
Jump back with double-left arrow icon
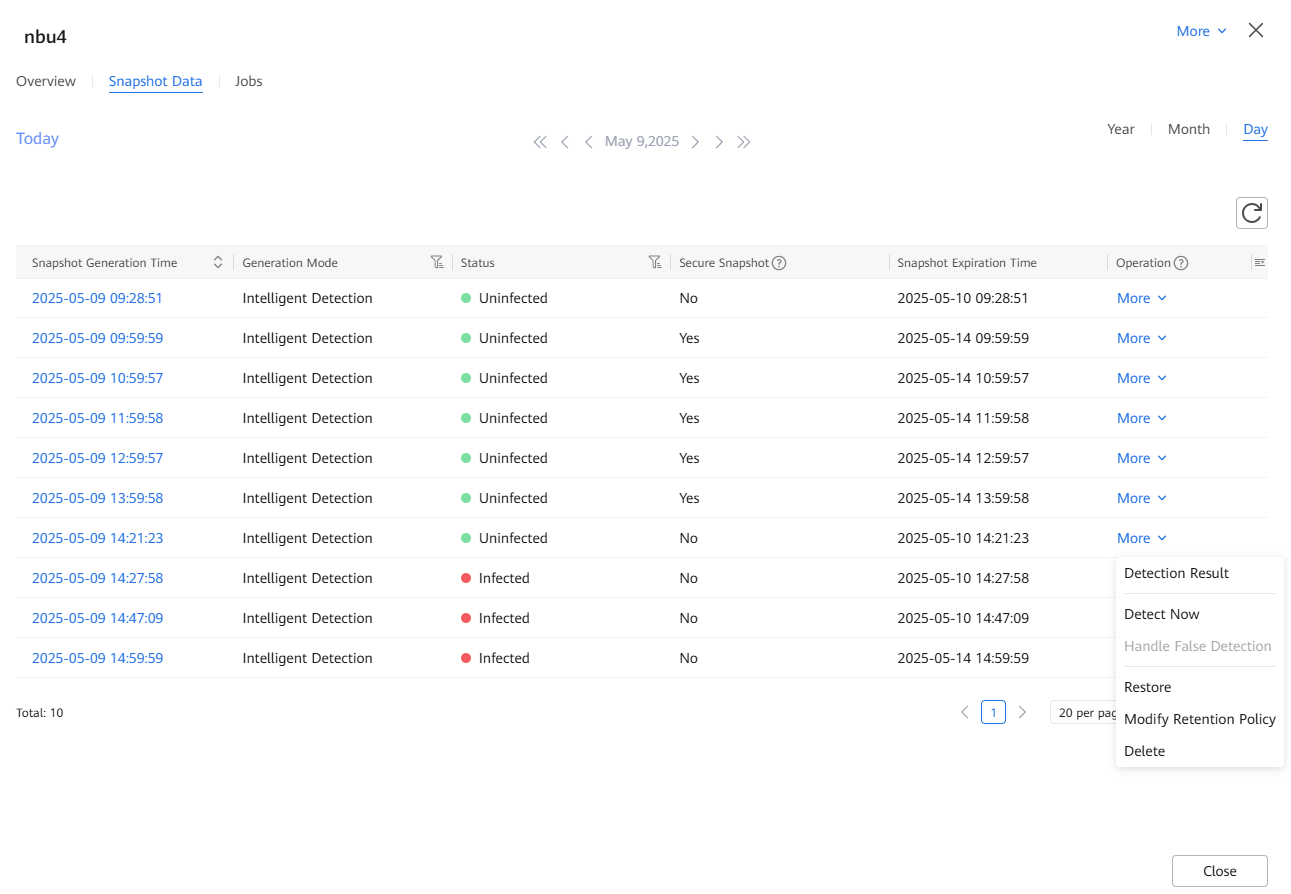point(540,142)
